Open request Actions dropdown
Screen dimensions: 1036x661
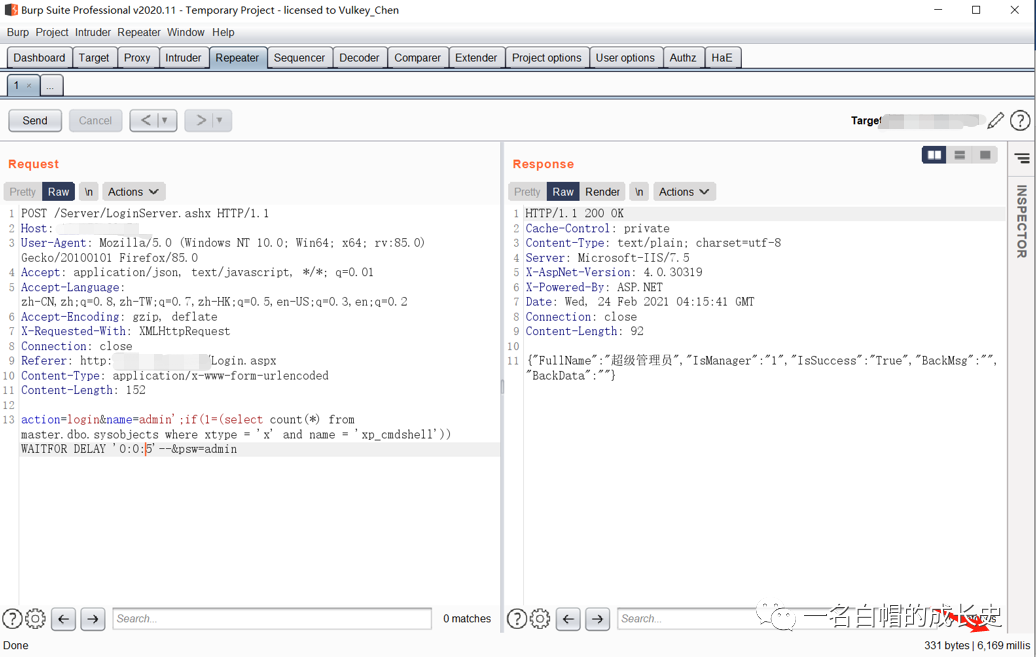[x=133, y=192]
